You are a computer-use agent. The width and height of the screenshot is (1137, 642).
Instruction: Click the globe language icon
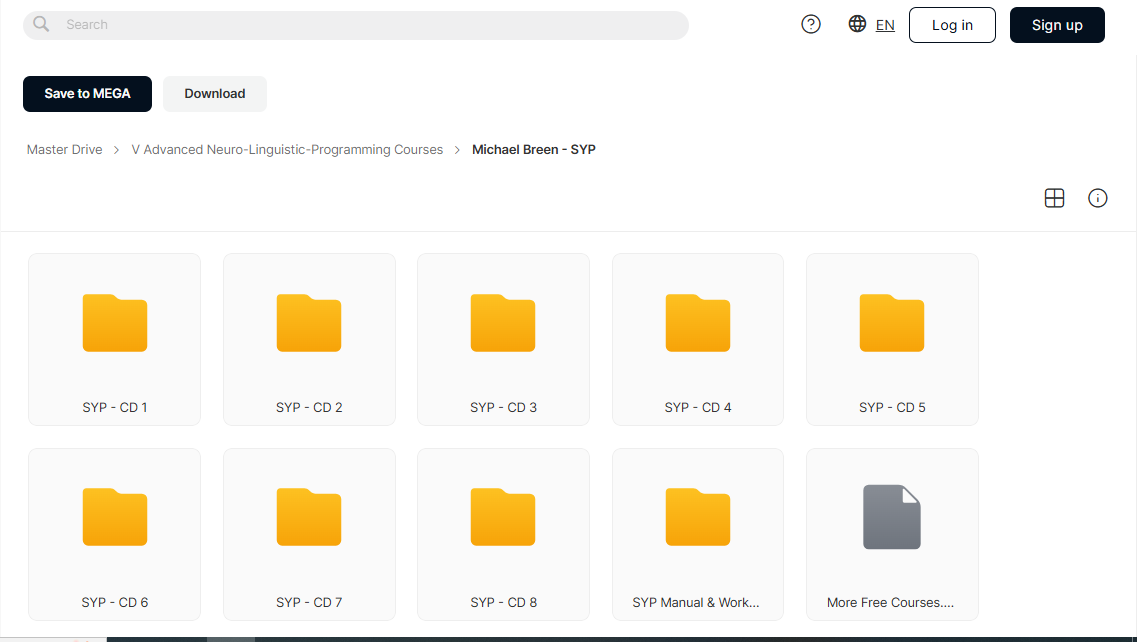tap(857, 24)
